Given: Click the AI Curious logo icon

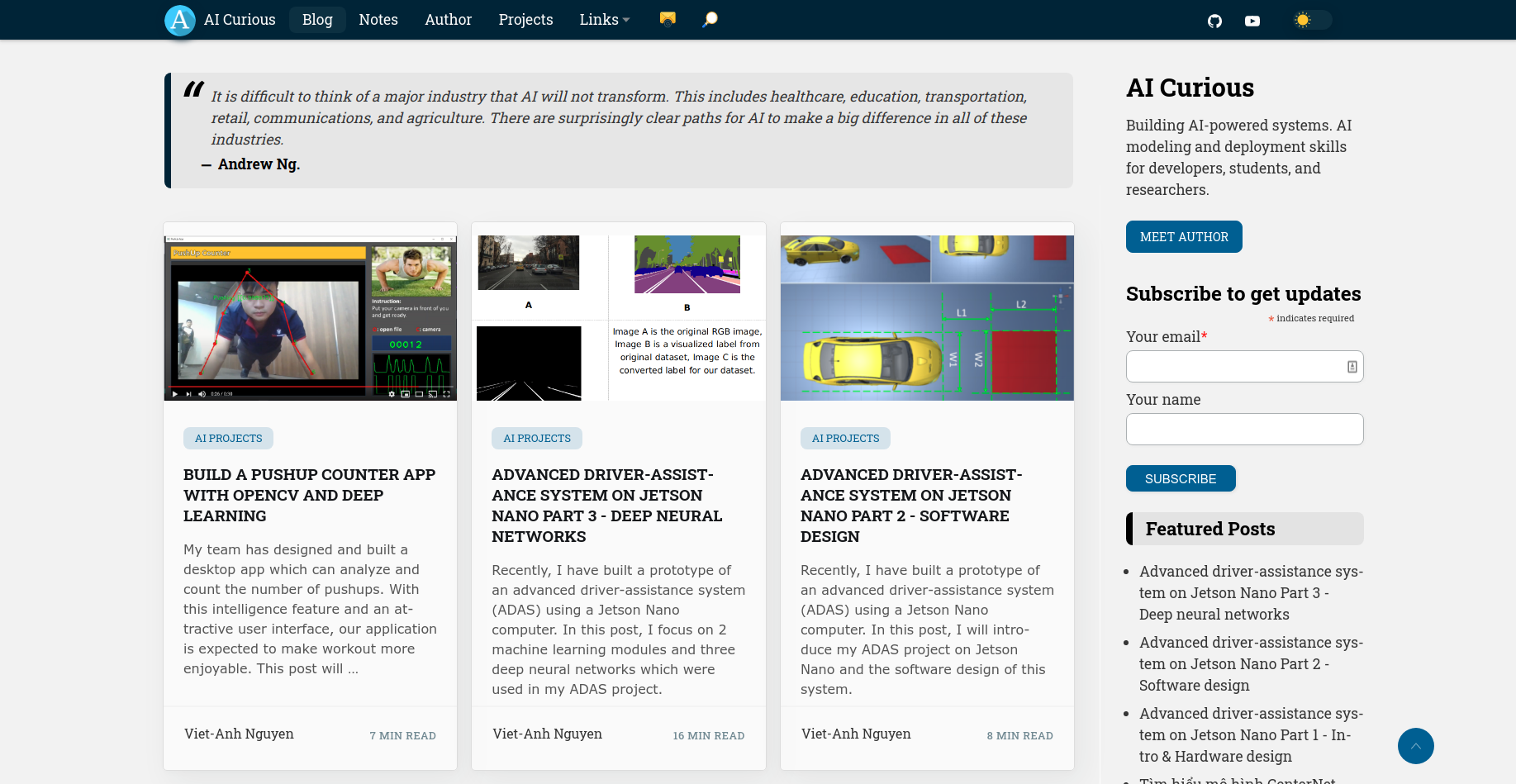Looking at the screenshot, I should point(179,20).
